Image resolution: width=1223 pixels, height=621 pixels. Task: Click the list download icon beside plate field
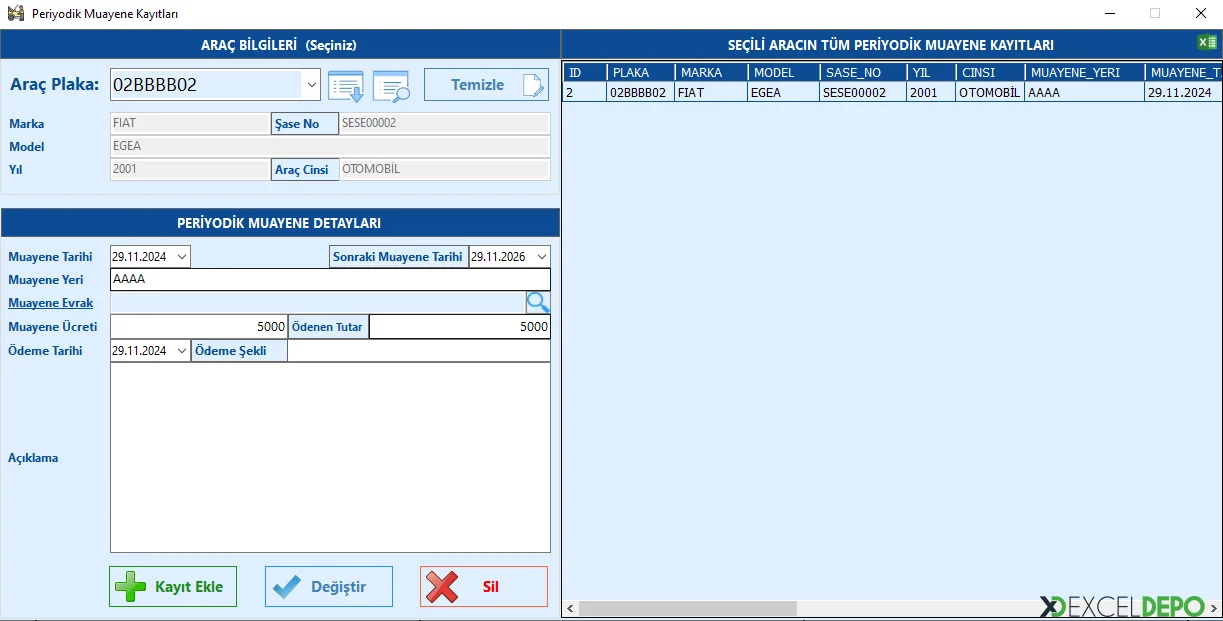coord(346,86)
